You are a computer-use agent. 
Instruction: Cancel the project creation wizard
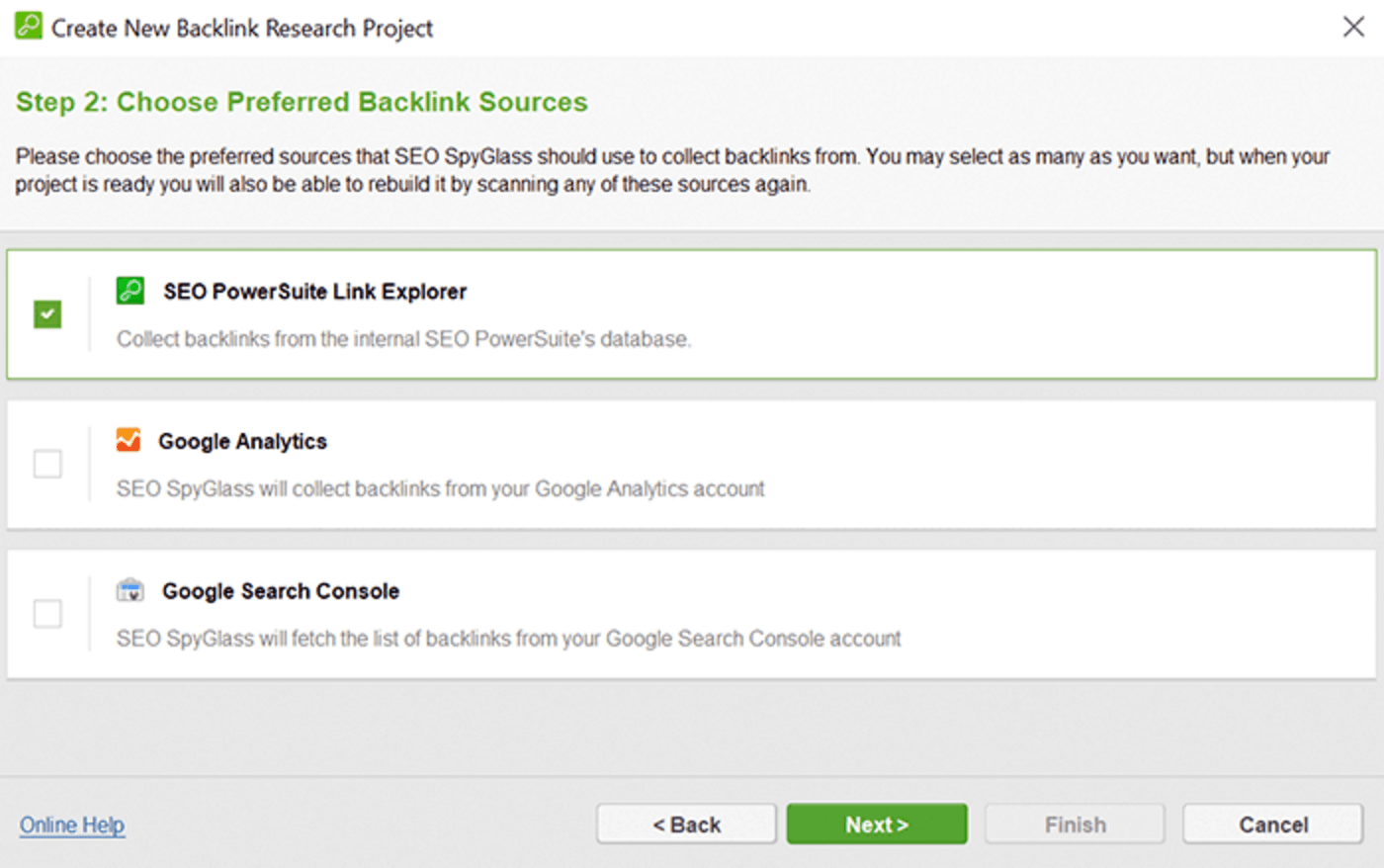coord(1272,825)
